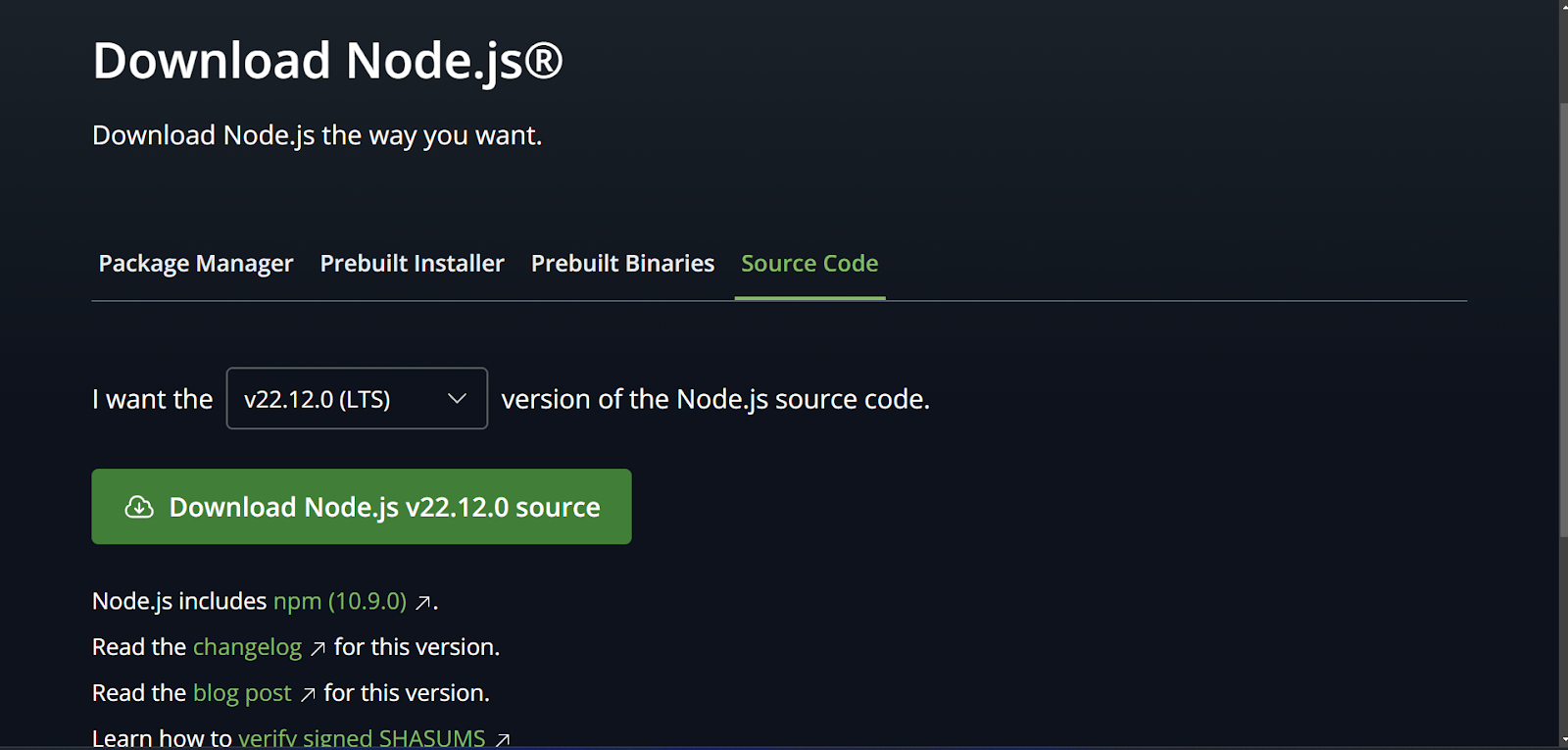Open the blog post link

click(242, 693)
